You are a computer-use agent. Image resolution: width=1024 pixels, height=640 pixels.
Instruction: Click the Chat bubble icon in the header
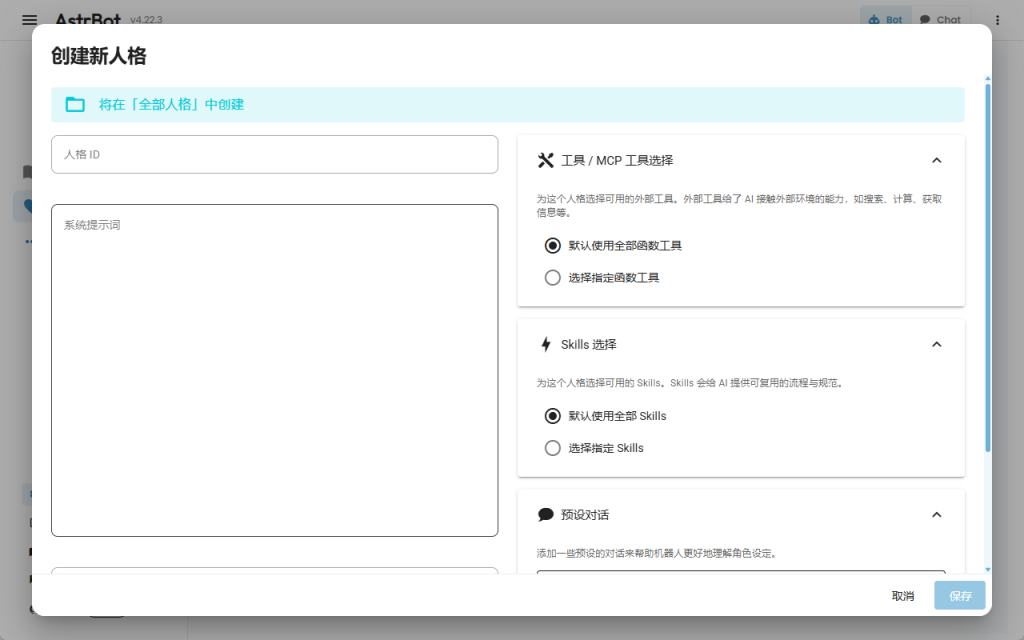point(925,20)
